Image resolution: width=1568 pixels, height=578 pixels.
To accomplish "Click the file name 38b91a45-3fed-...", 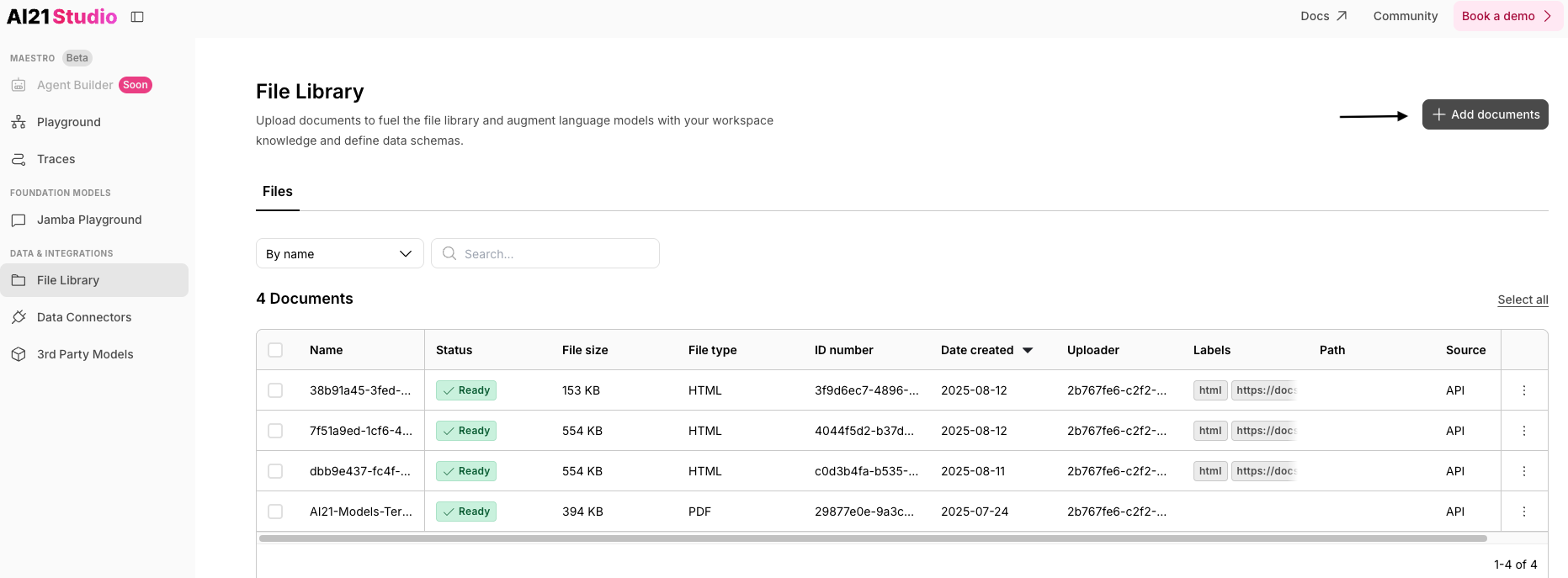I will (x=360, y=390).
